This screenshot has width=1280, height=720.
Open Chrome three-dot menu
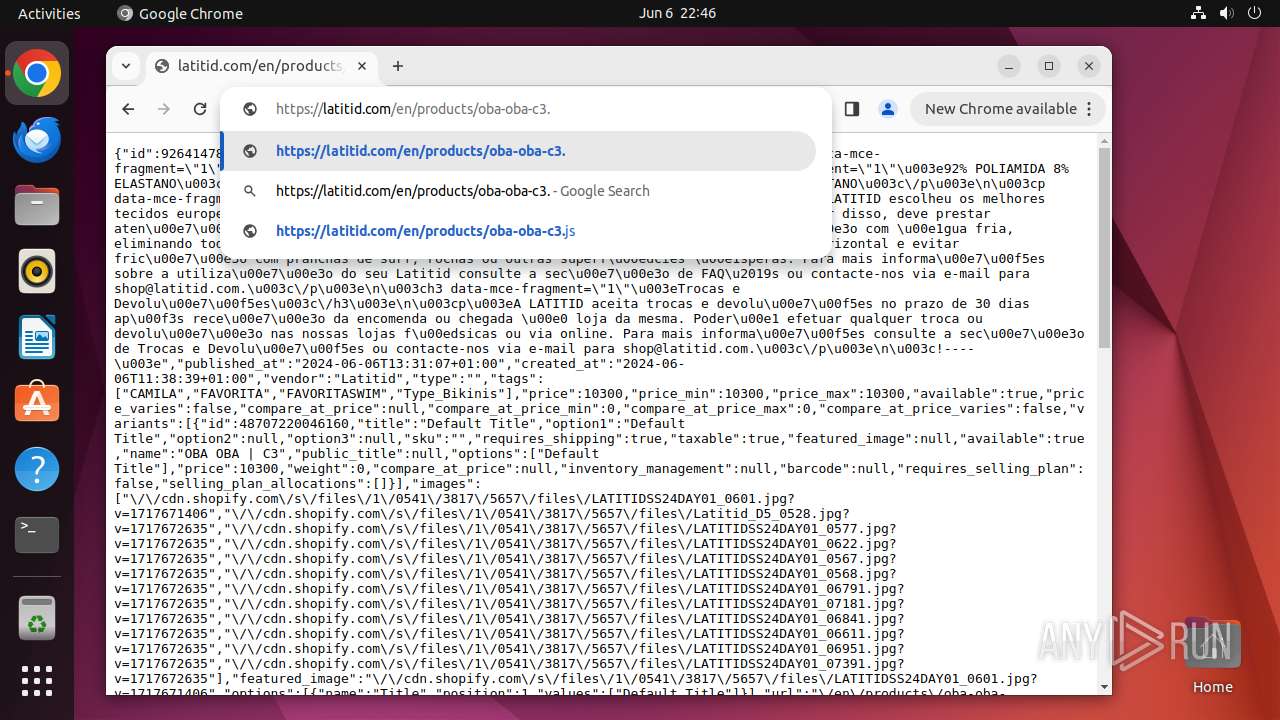click(x=1090, y=109)
